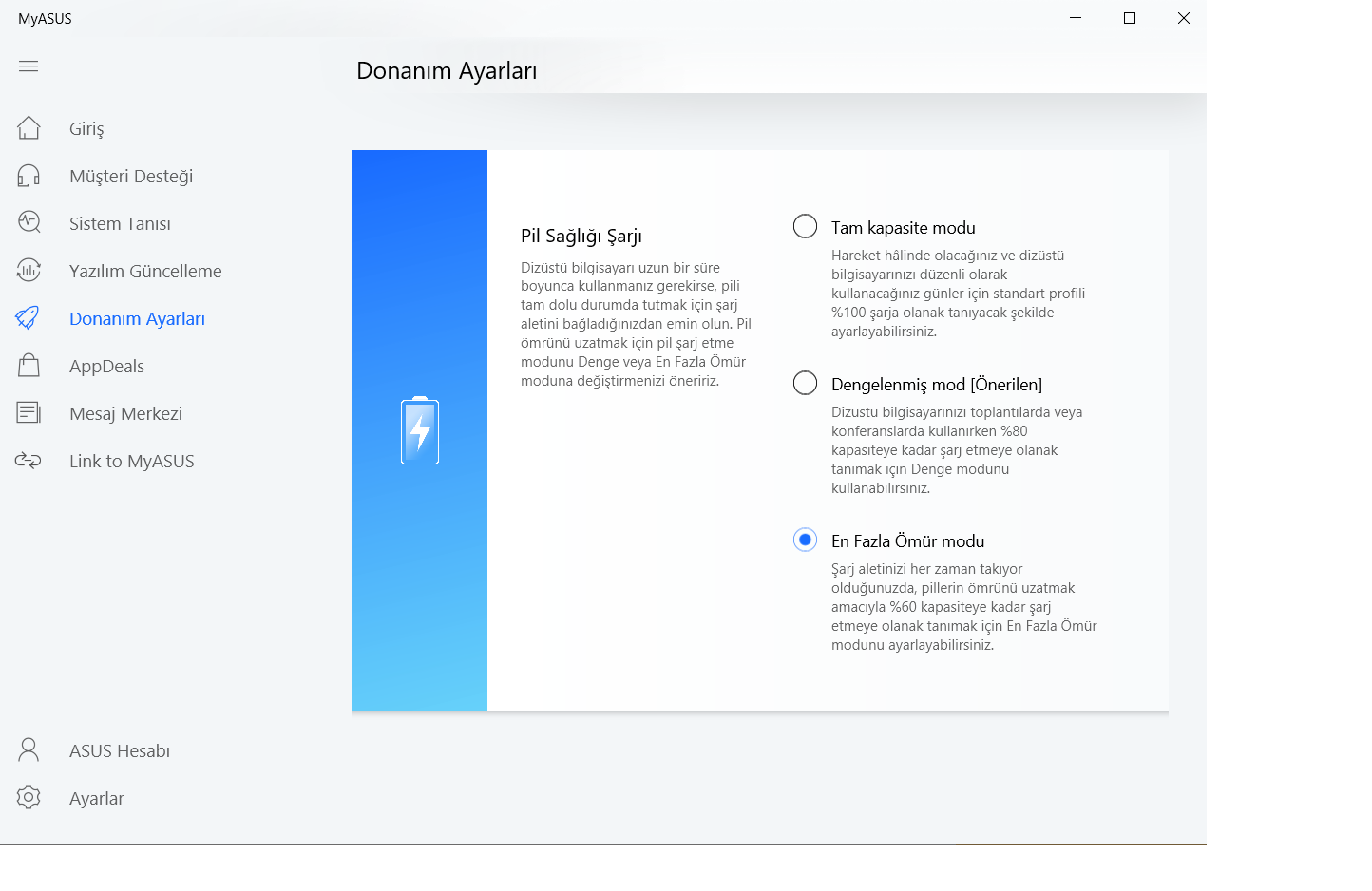This screenshot has height=891, width=1372.
Task: Click the Dengelenmiş mod [Önerilen] label
Action: coord(936,384)
